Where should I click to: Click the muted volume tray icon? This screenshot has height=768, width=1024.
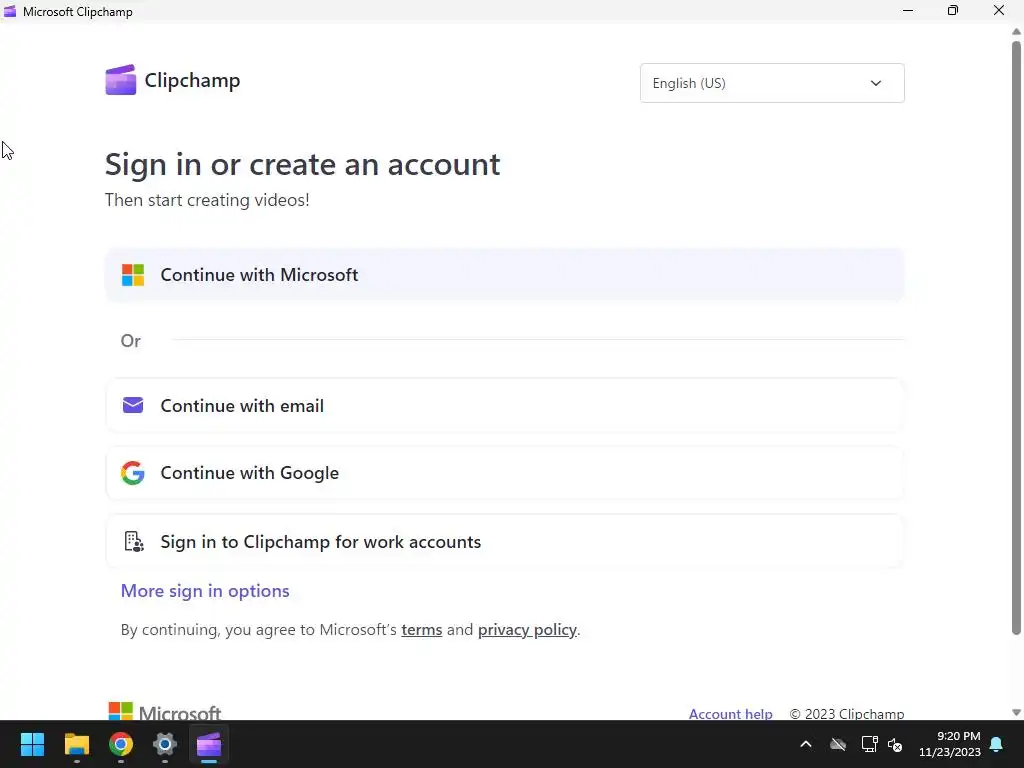pyautogui.click(x=895, y=744)
